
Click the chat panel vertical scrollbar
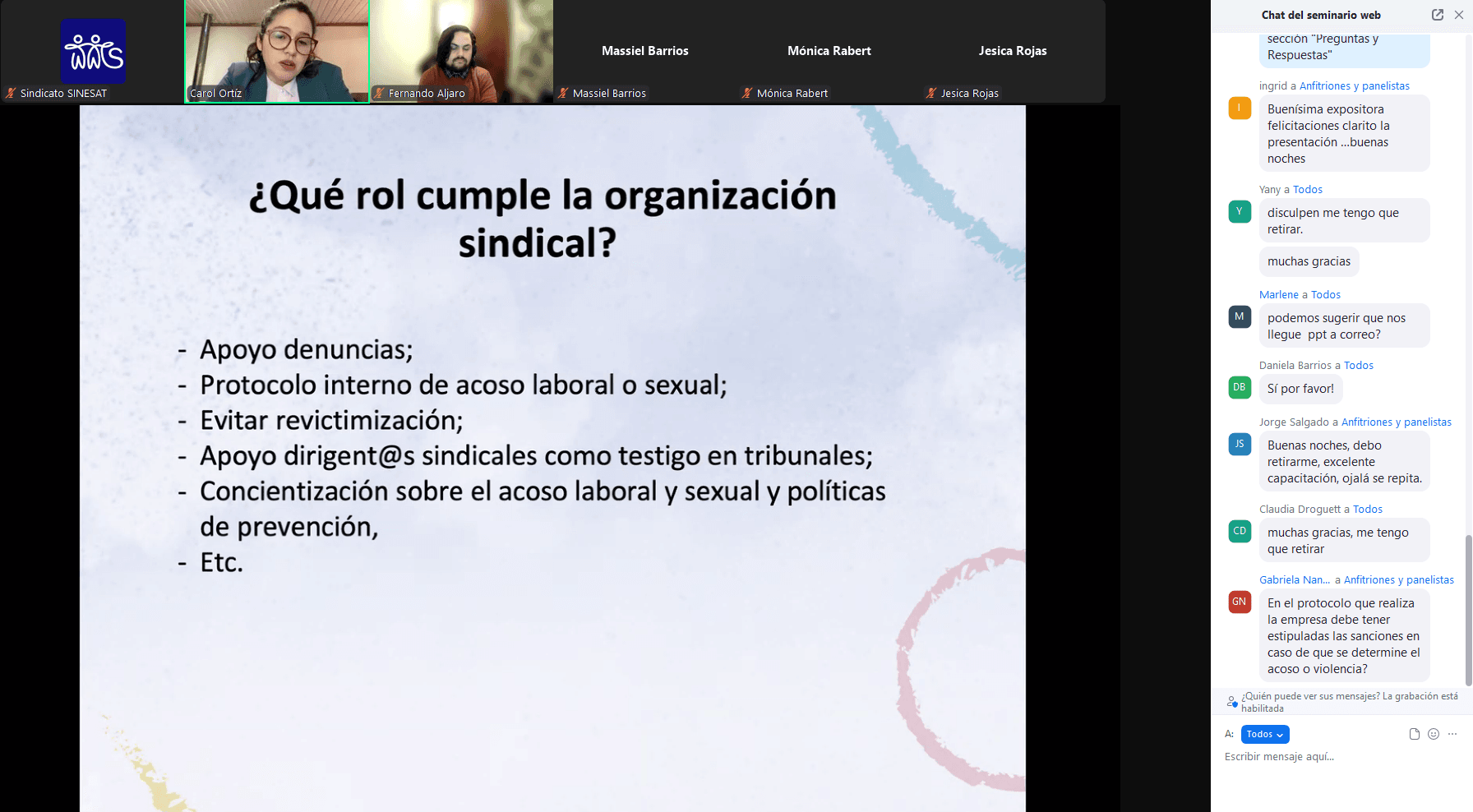[1468, 608]
